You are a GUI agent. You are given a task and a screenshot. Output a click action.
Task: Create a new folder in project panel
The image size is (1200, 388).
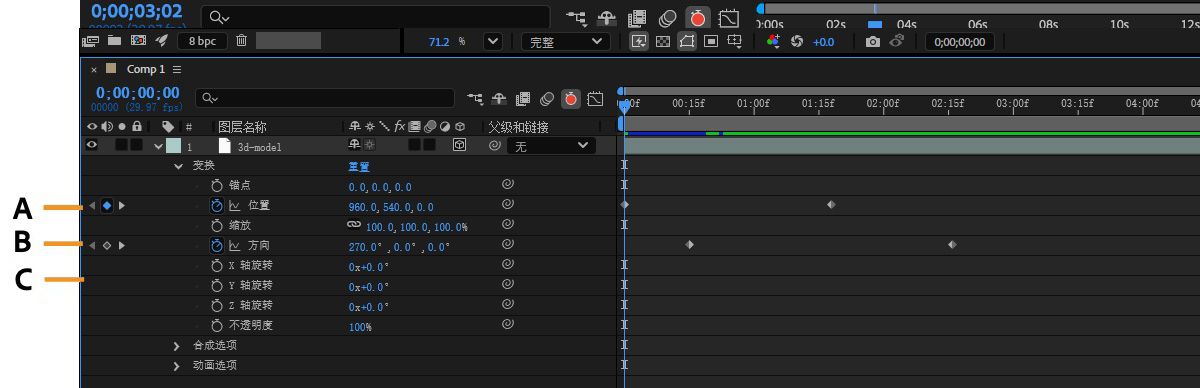tap(114, 41)
